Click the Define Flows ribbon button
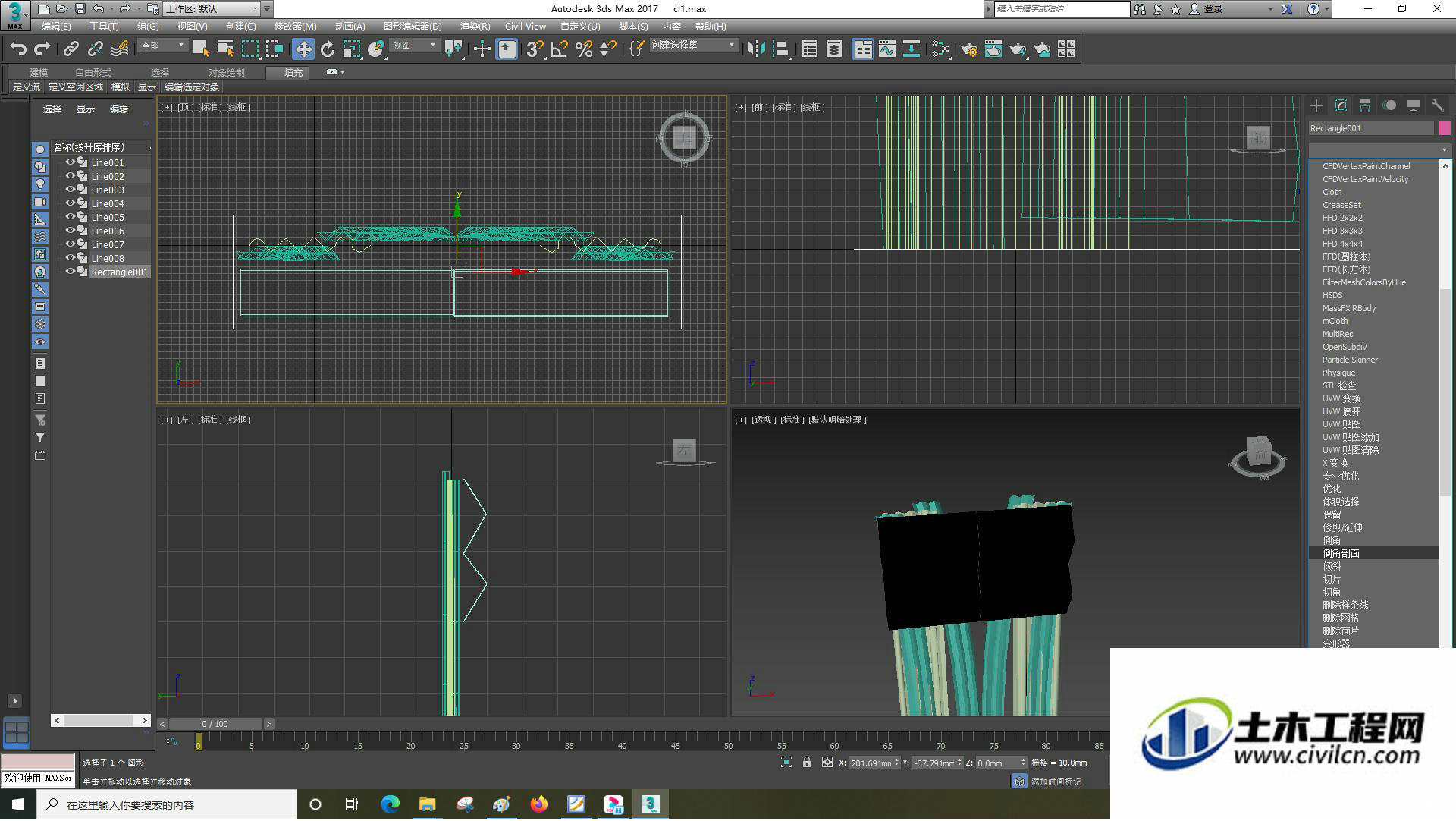 27,87
